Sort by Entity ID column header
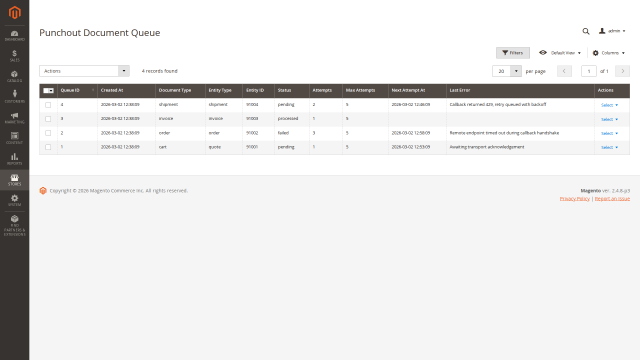Screen dimensions: 640x360 [258, 90]
